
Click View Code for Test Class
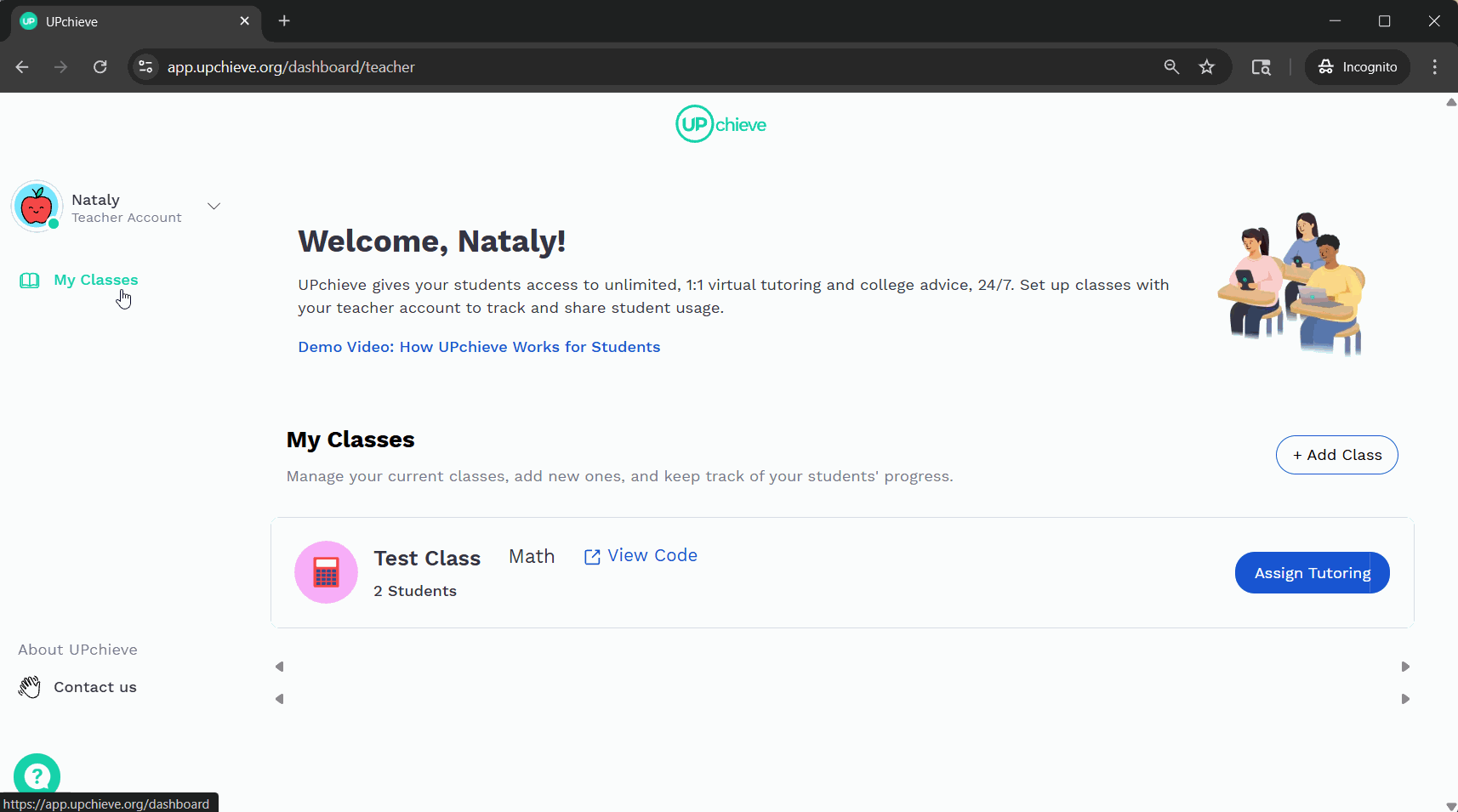[x=652, y=555]
